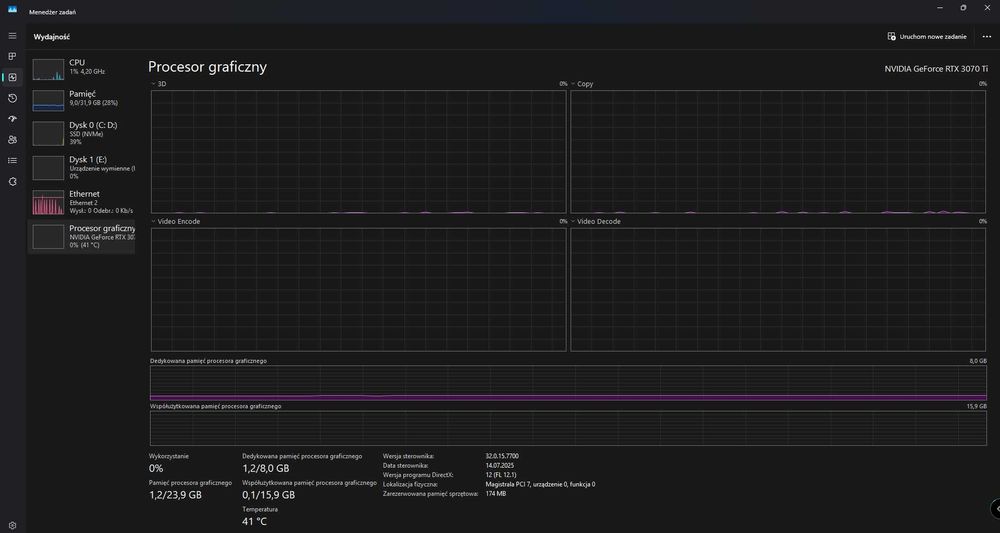Click the 0,1/15,9 GB shared memory value
1000x533 pixels.
pos(268,495)
